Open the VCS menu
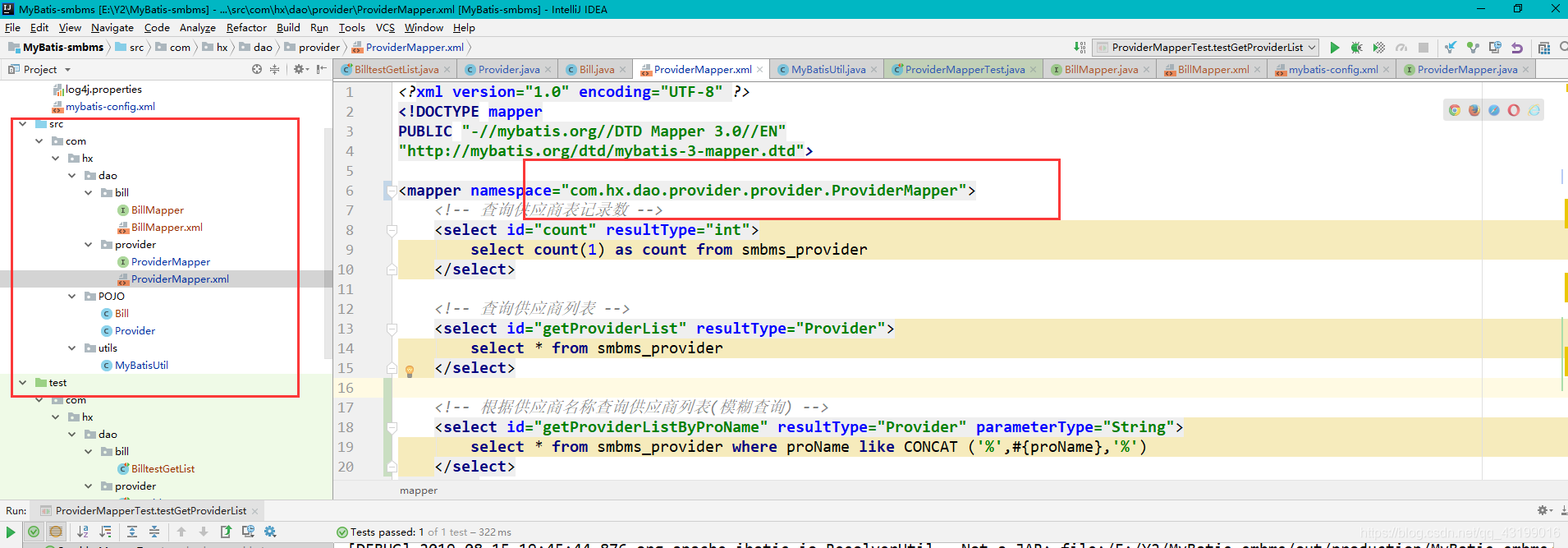 tap(385, 28)
